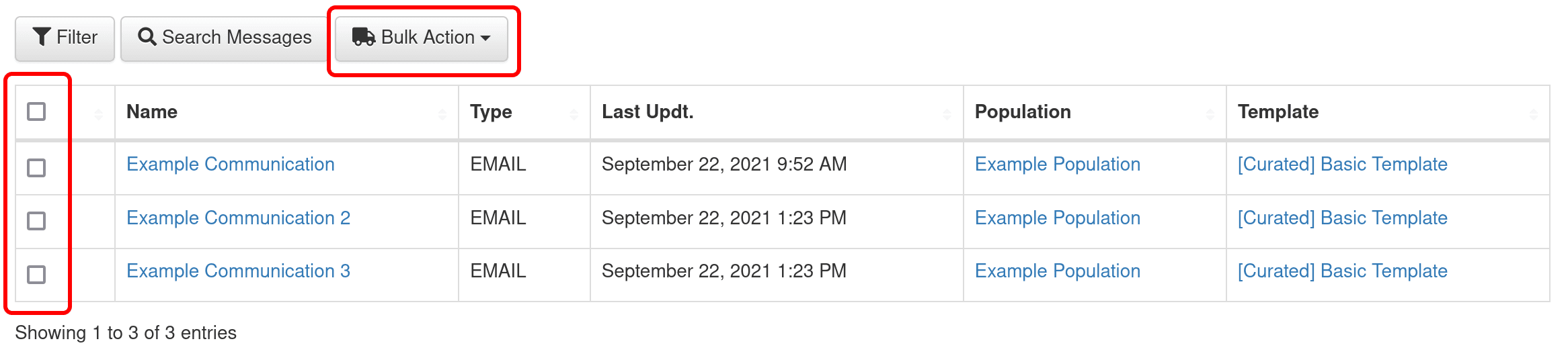Viewport: 1568px width, 364px height.
Task: Toggle the select-all checkbox in table header
Action: 36,111
